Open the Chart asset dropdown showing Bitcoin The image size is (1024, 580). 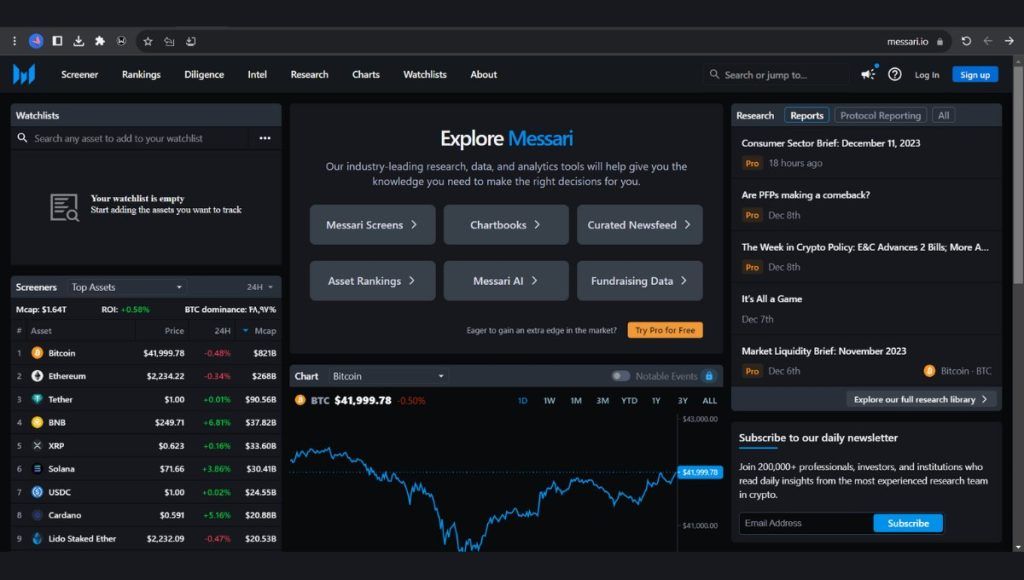tap(388, 376)
